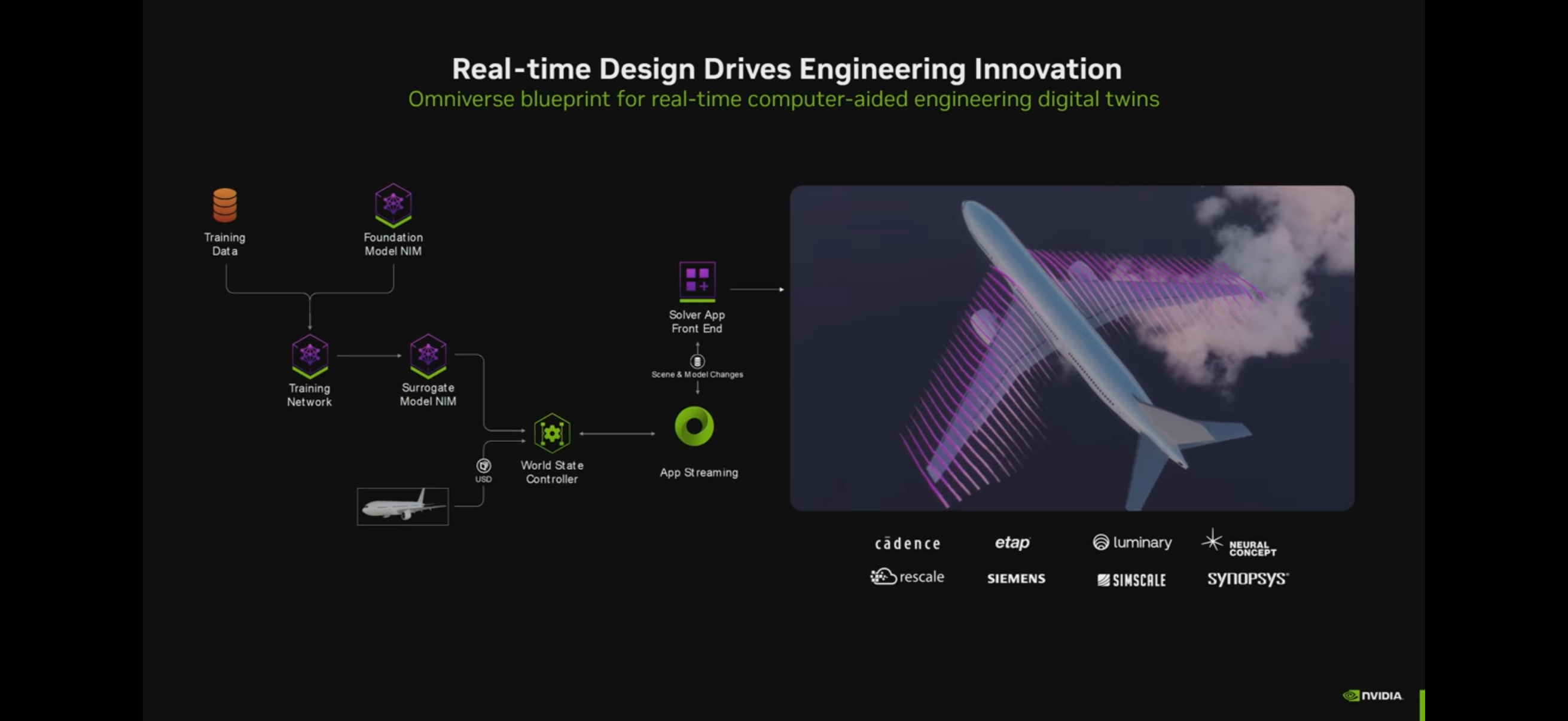Select the rescale logo
Viewport: 1568px width, 721px height.
pos(907,577)
